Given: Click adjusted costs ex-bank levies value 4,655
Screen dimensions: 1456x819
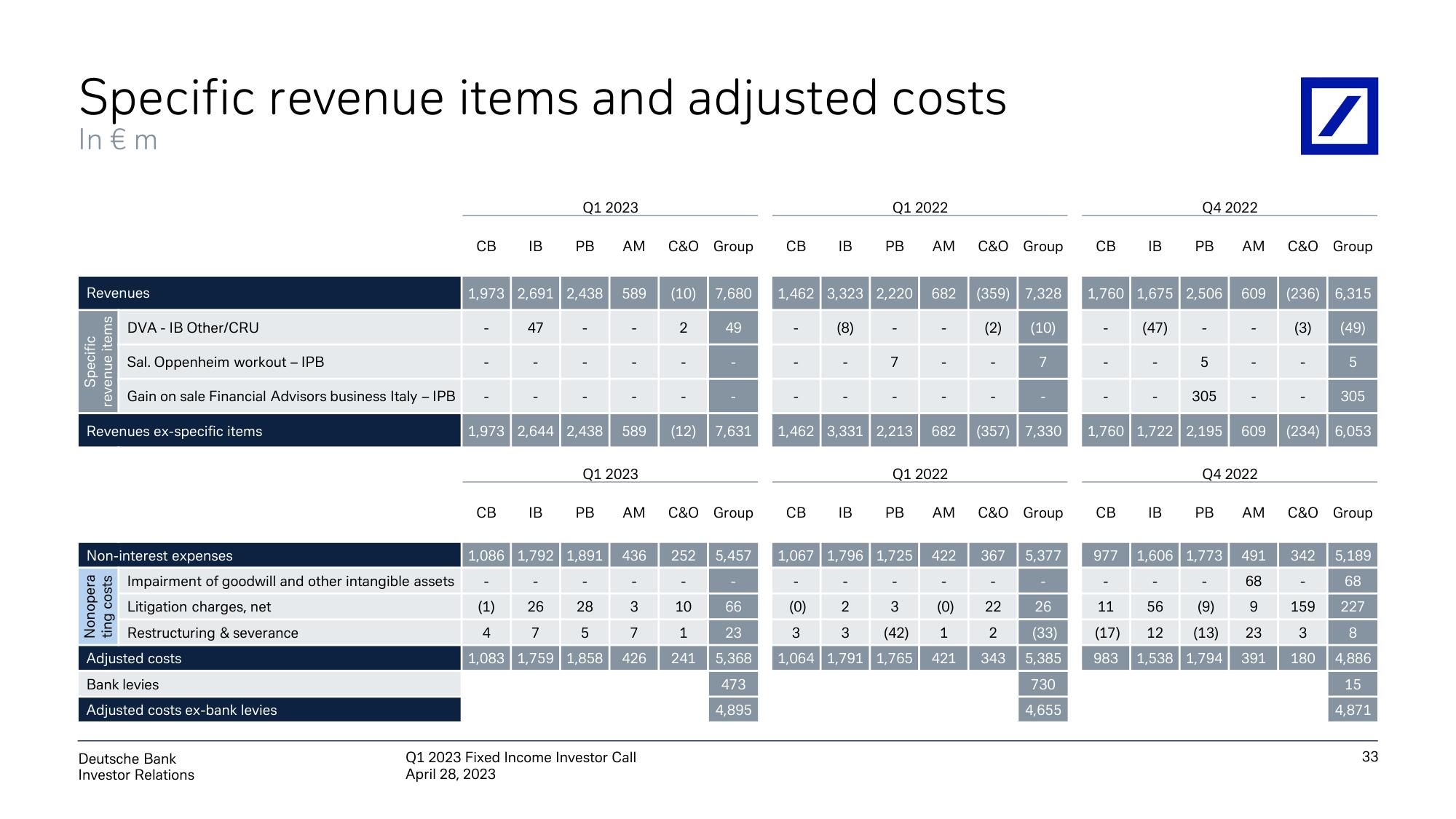Looking at the screenshot, I should (1043, 710).
